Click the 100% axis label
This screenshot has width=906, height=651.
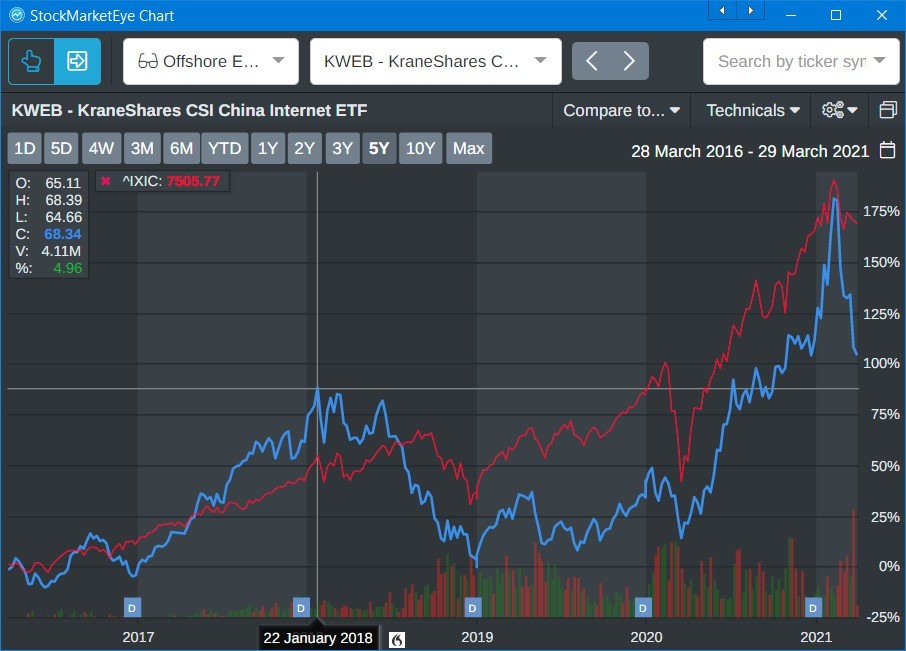pyautogui.click(x=881, y=363)
